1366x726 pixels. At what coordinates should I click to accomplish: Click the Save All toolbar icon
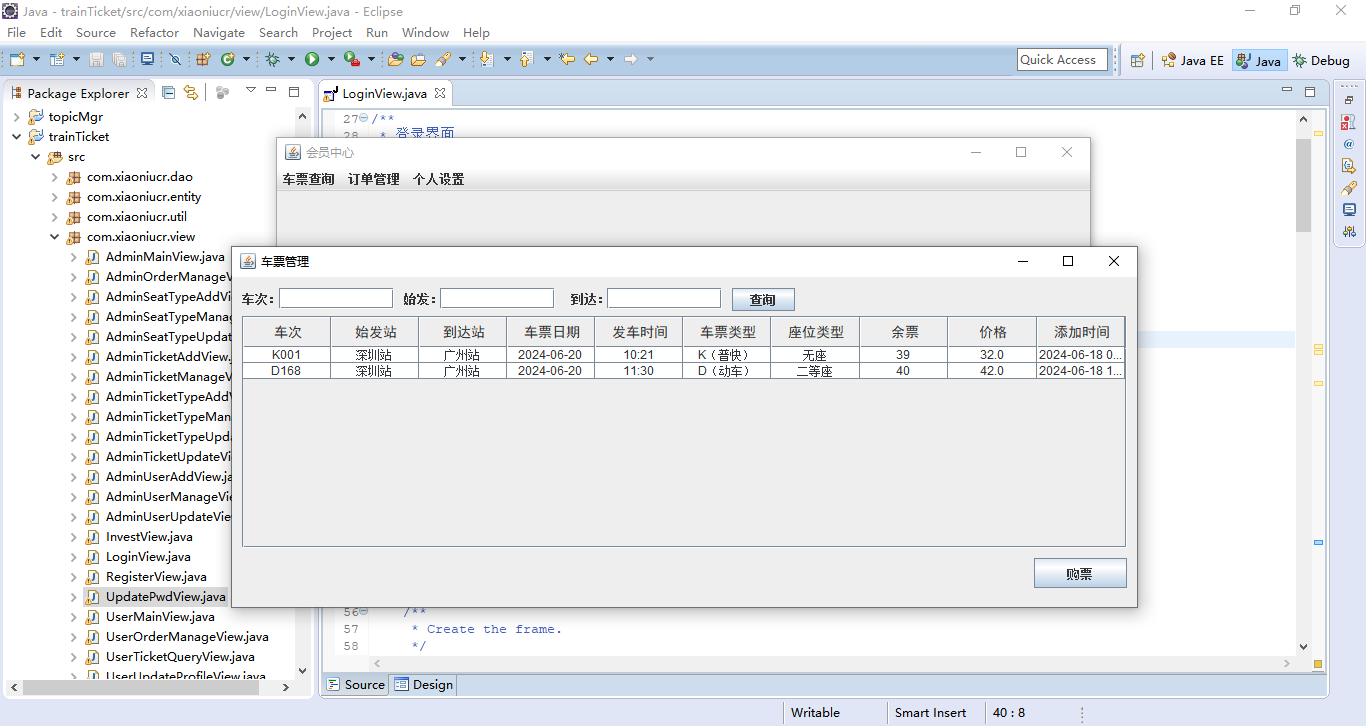click(x=119, y=60)
